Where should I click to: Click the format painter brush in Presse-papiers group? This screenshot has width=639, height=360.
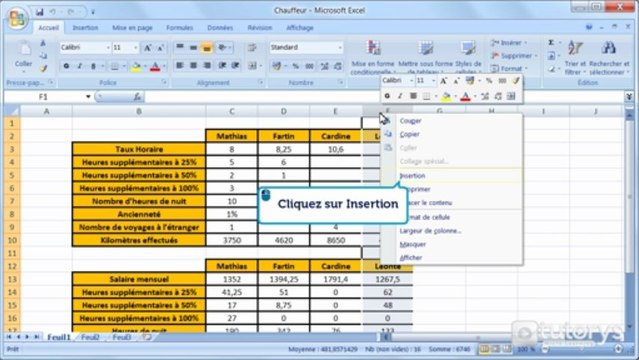pos(43,68)
